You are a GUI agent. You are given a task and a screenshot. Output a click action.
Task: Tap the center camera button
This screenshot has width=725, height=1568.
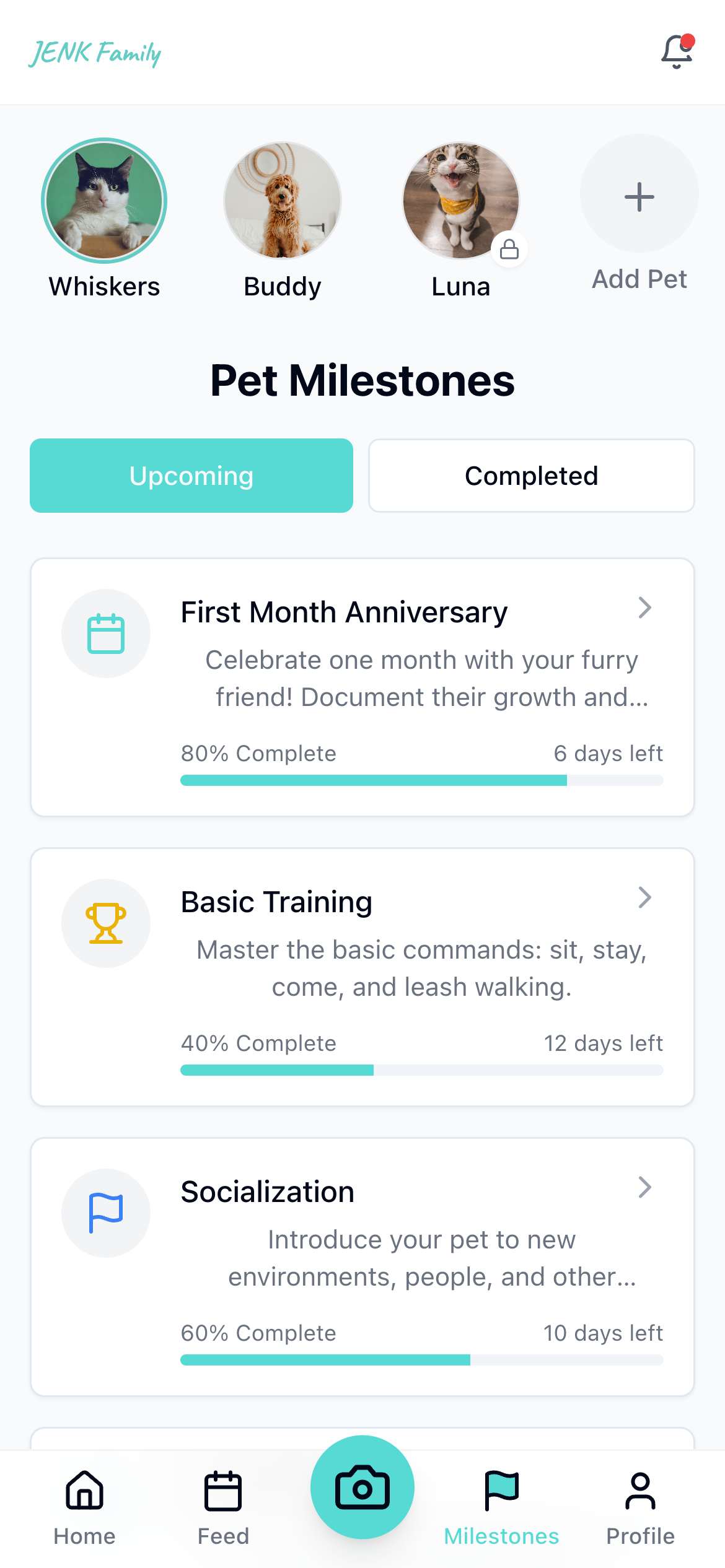[362, 1487]
